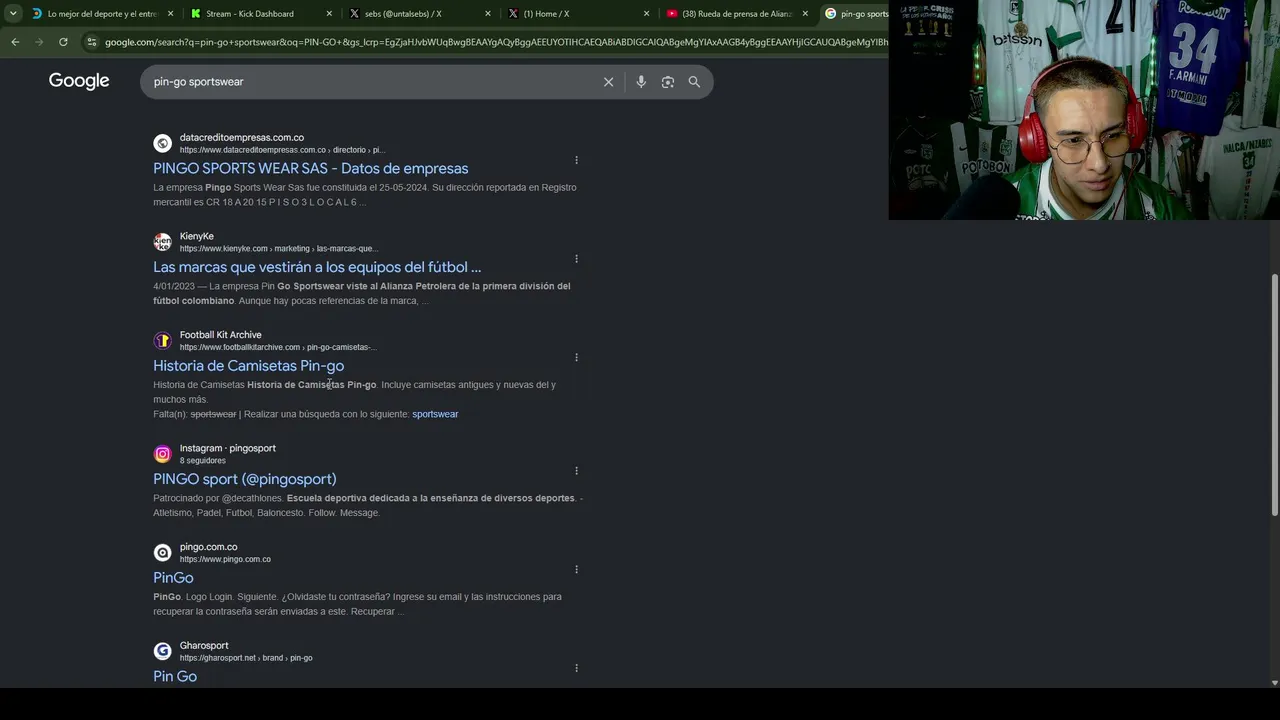Go to Google home via logo
1280x720 pixels.
(x=79, y=81)
